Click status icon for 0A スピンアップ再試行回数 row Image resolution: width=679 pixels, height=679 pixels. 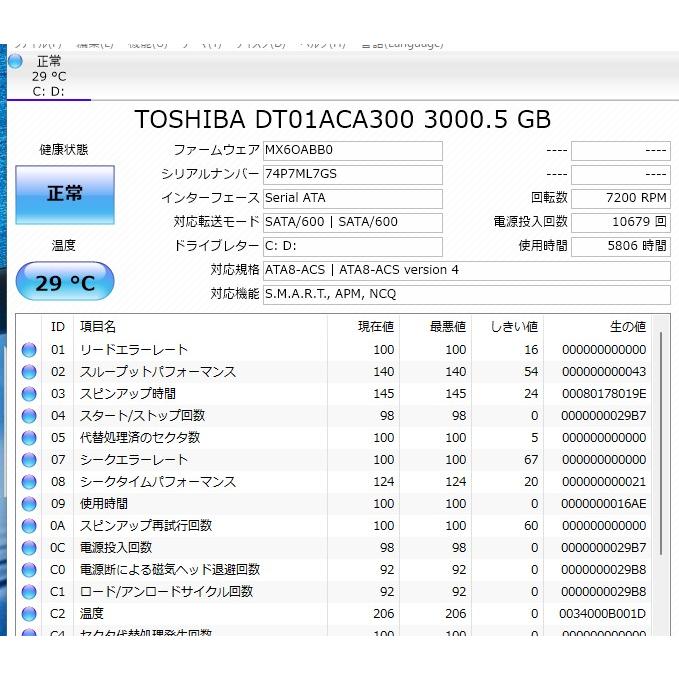click(29, 526)
